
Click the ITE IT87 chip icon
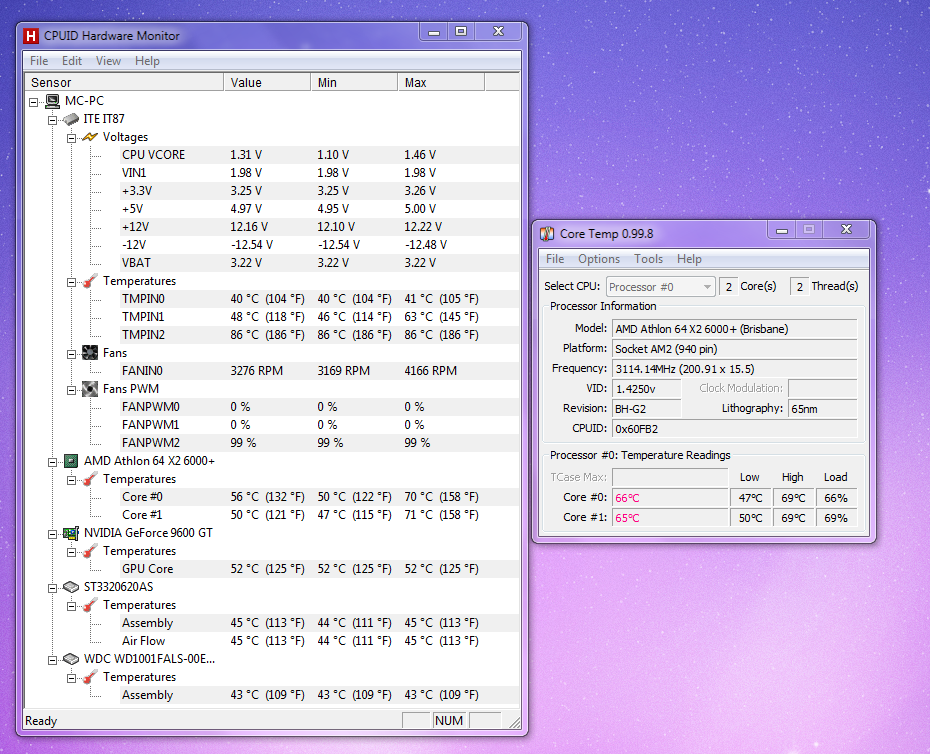pyautogui.click(x=71, y=119)
